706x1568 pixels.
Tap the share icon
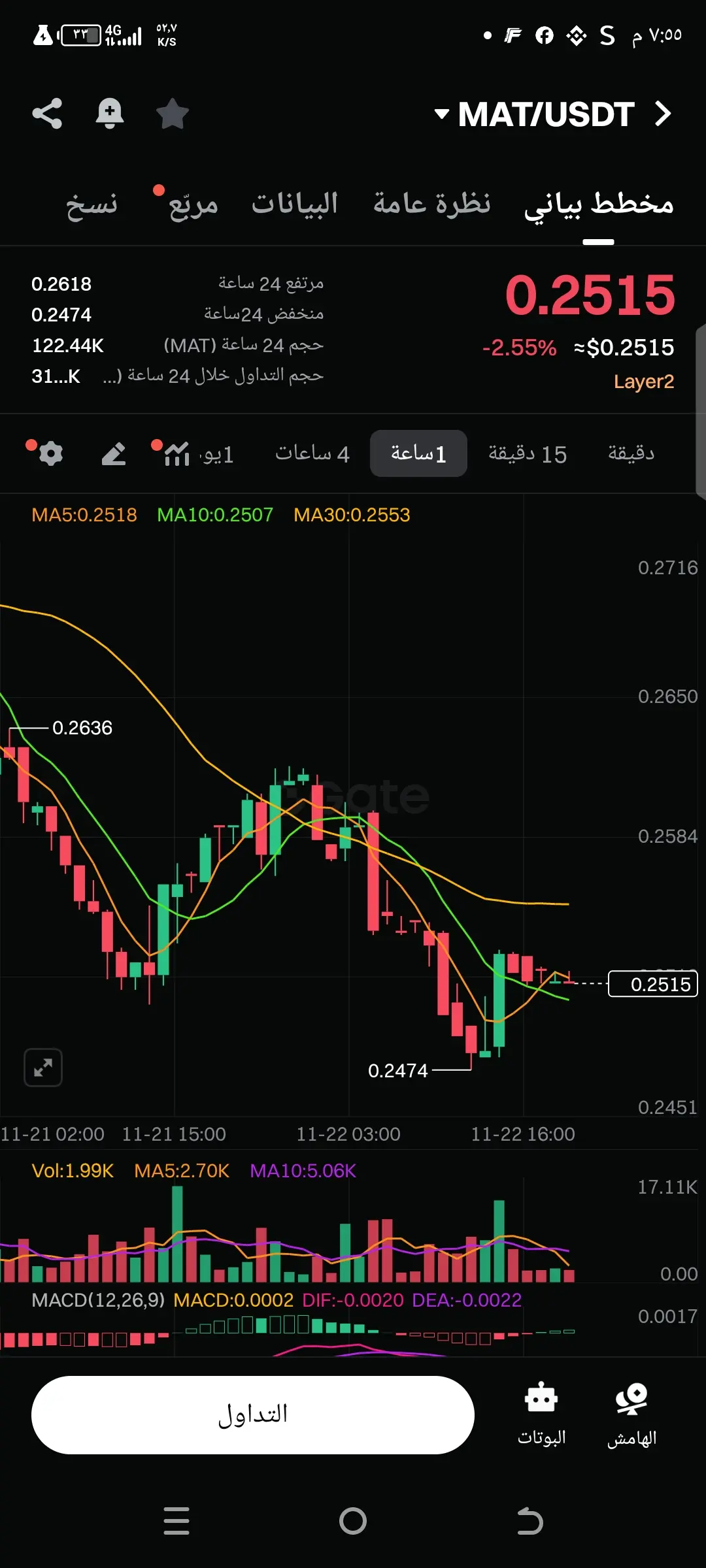pos(47,114)
